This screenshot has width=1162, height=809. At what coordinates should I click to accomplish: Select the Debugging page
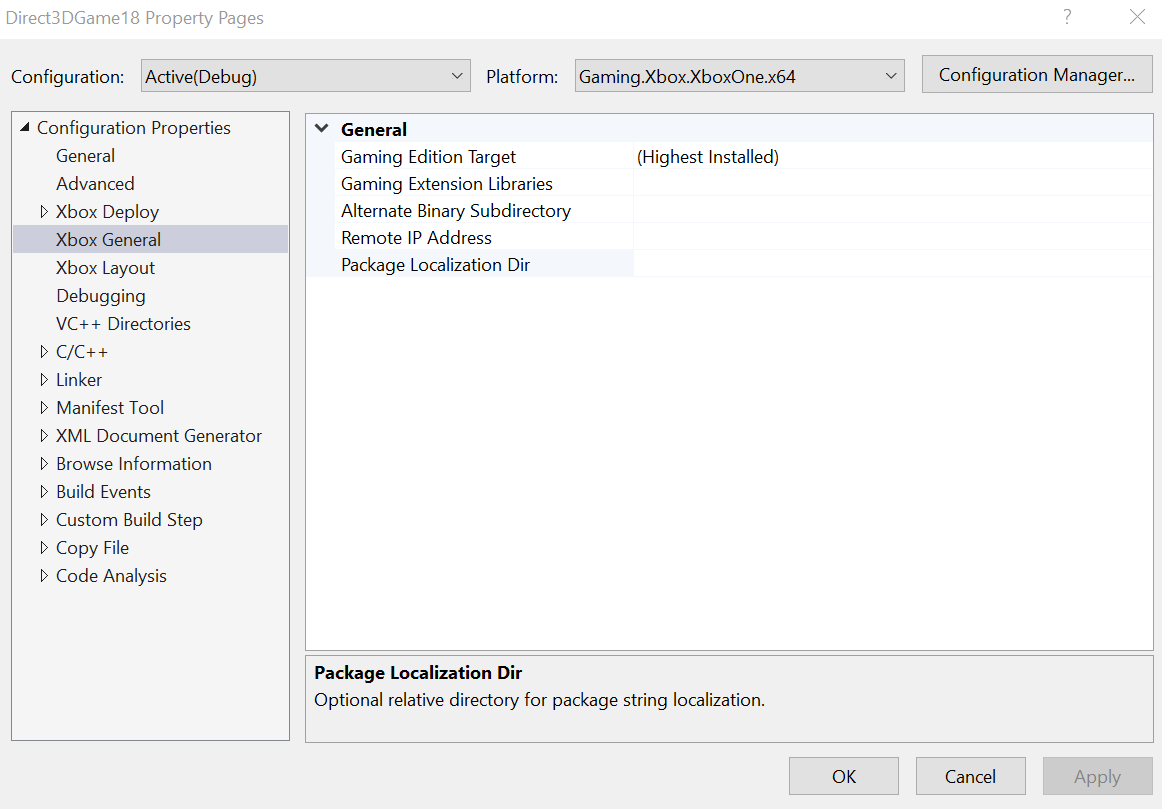[101, 296]
